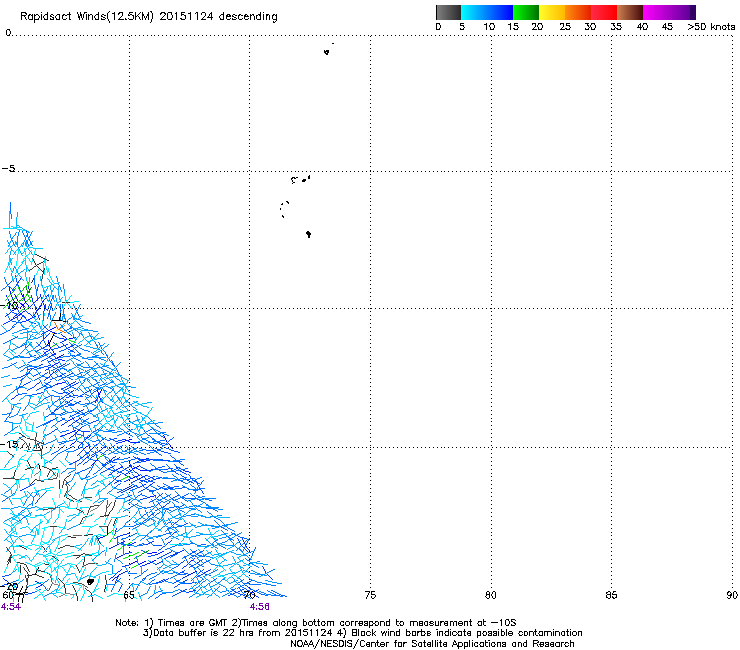
Task: Click the latitude label '-5'
Action: point(8,169)
